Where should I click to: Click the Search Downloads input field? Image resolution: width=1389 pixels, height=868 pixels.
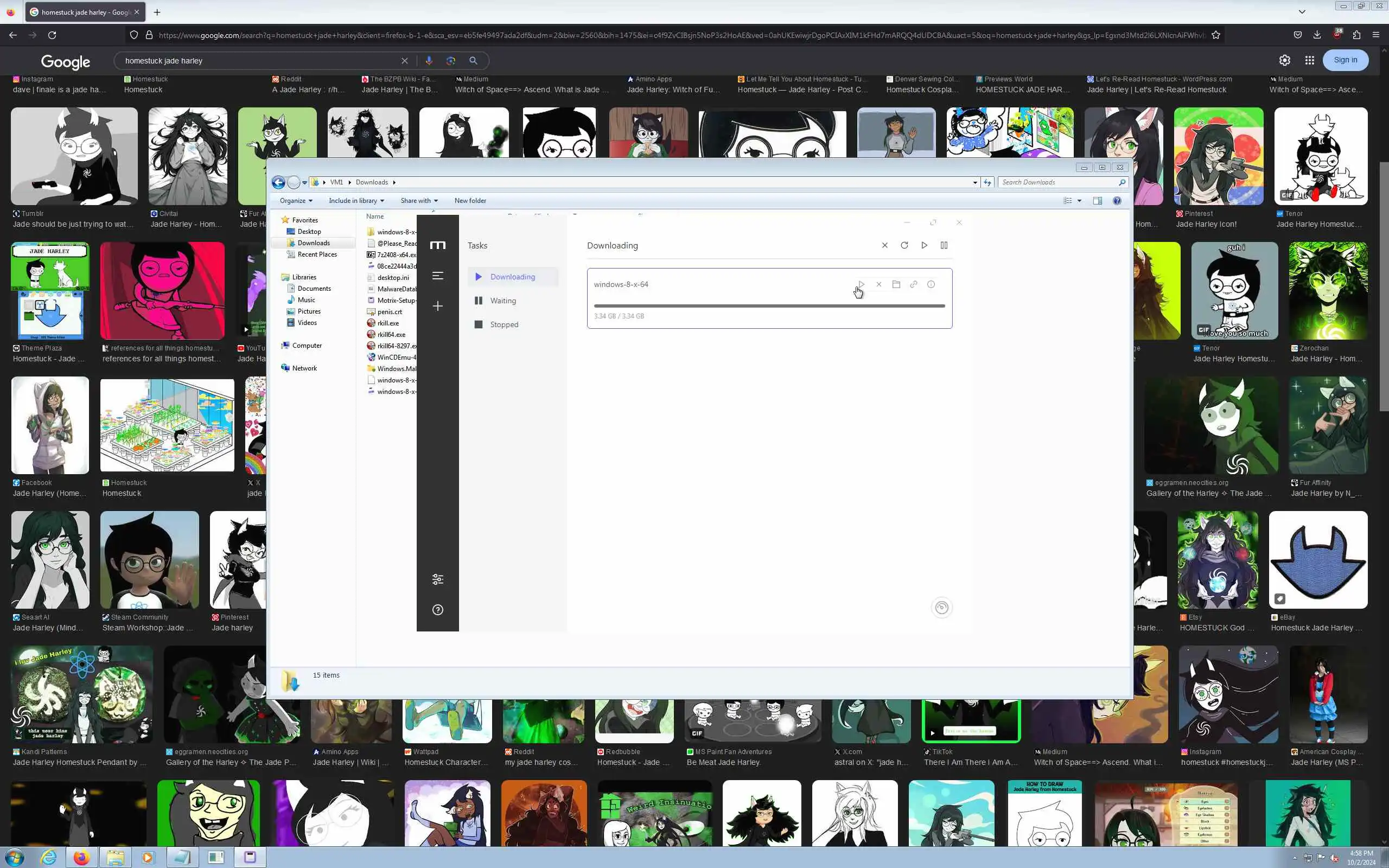(x=1058, y=182)
